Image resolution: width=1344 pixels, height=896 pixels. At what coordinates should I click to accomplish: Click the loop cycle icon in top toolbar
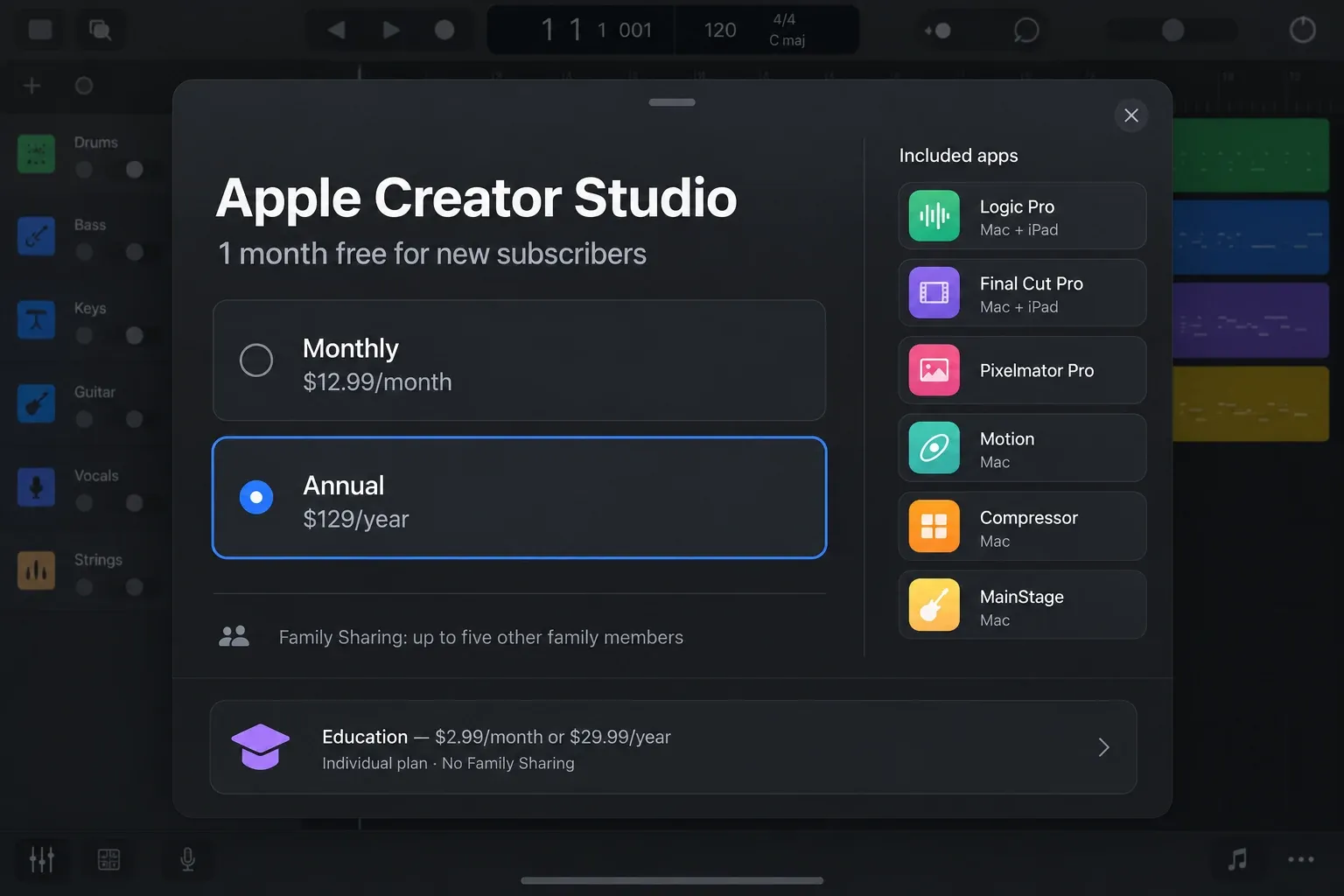pyautogui.click(x=1025, y=30)
